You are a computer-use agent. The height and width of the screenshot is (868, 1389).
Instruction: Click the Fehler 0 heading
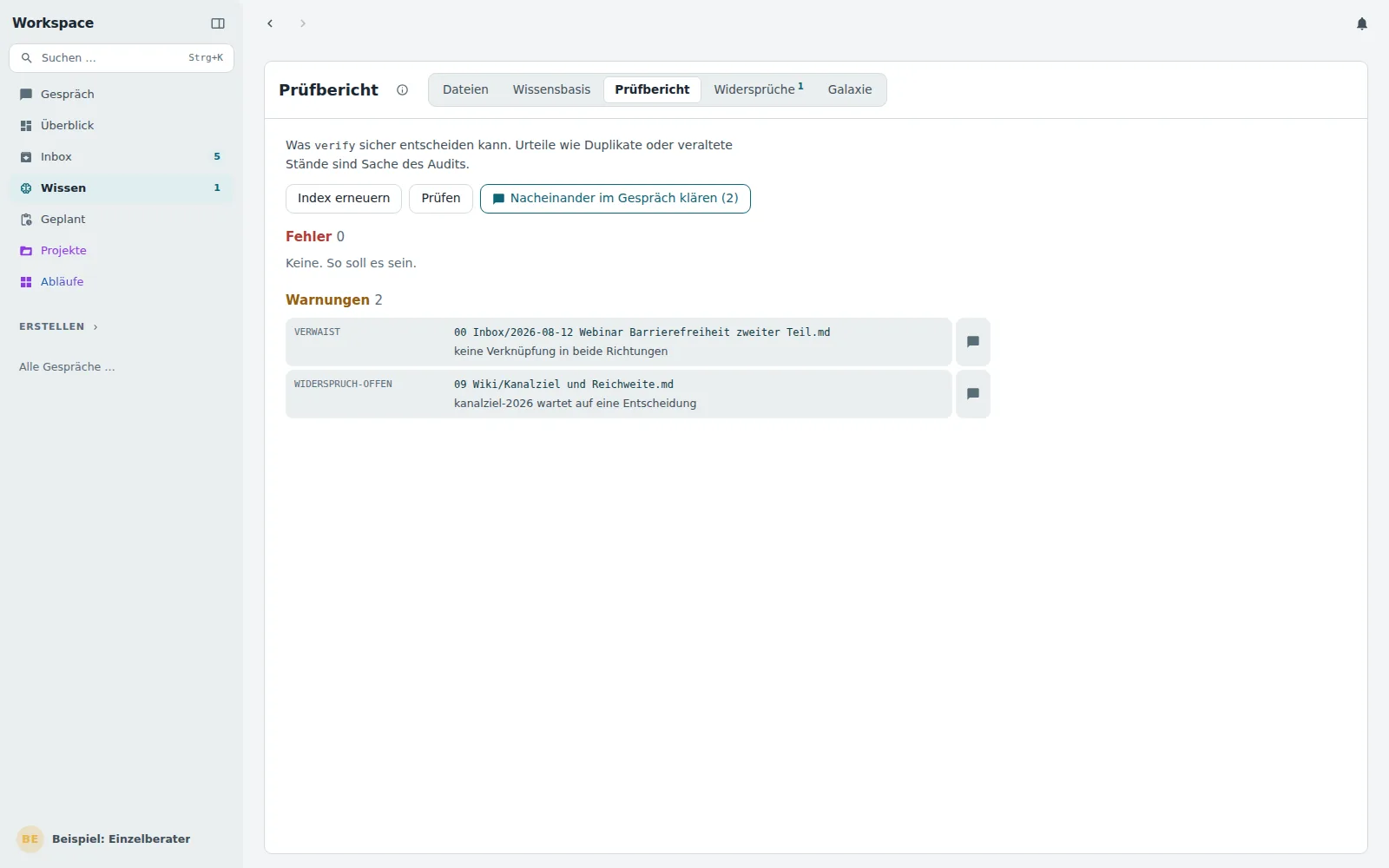[x=315, y=236]
